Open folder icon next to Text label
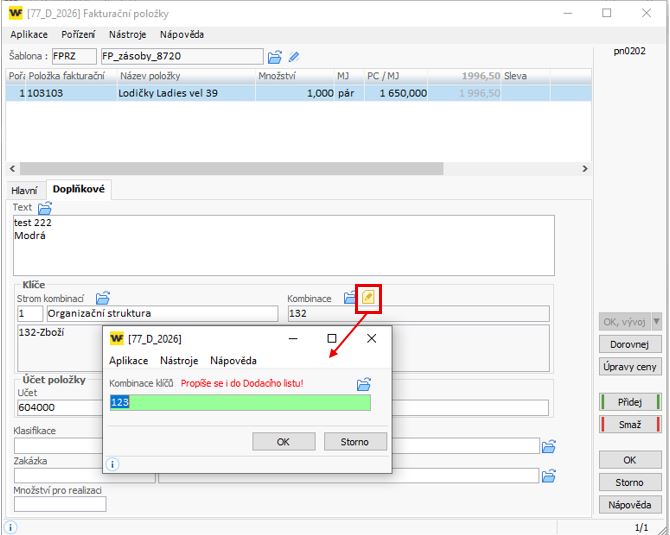 (45, 208)
